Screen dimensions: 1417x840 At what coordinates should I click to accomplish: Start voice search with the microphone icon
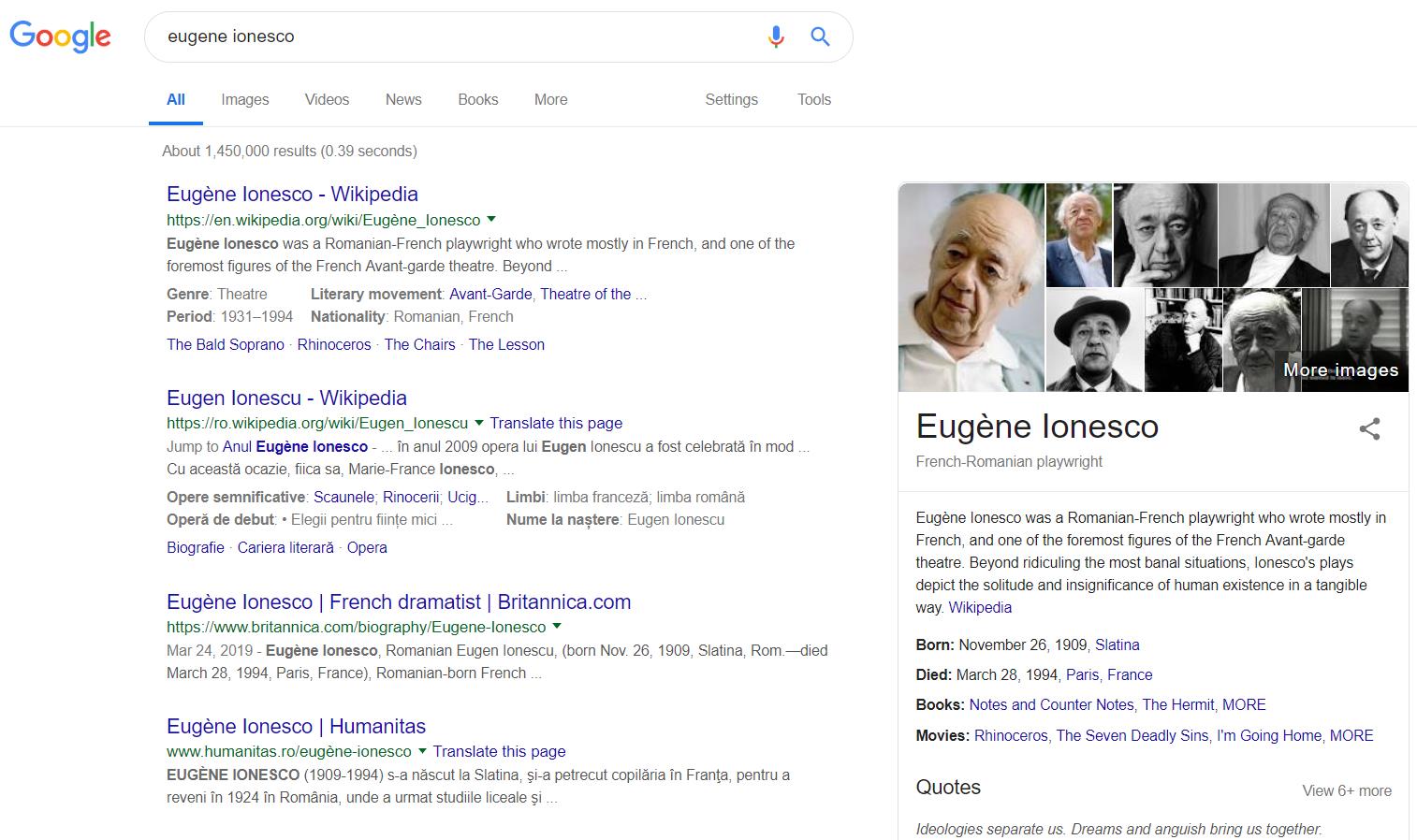[x=775, y=36]
